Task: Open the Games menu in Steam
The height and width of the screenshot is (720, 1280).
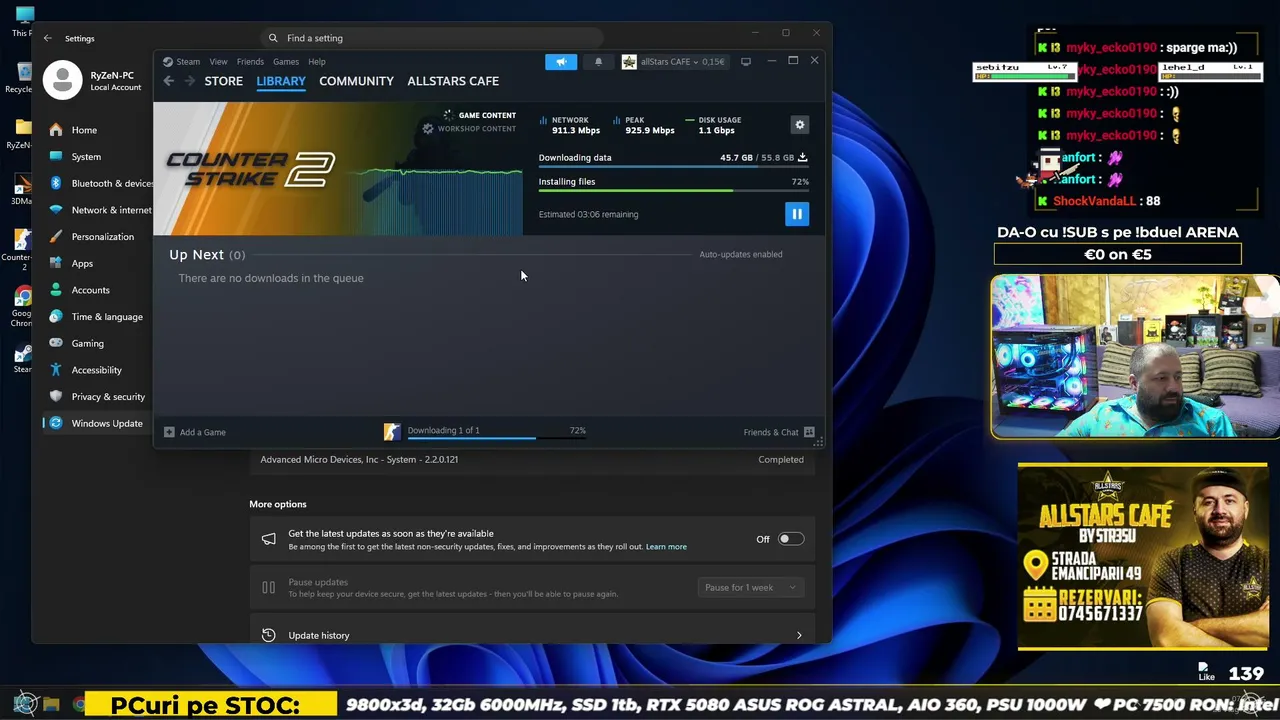Action: tap(286, 62)
